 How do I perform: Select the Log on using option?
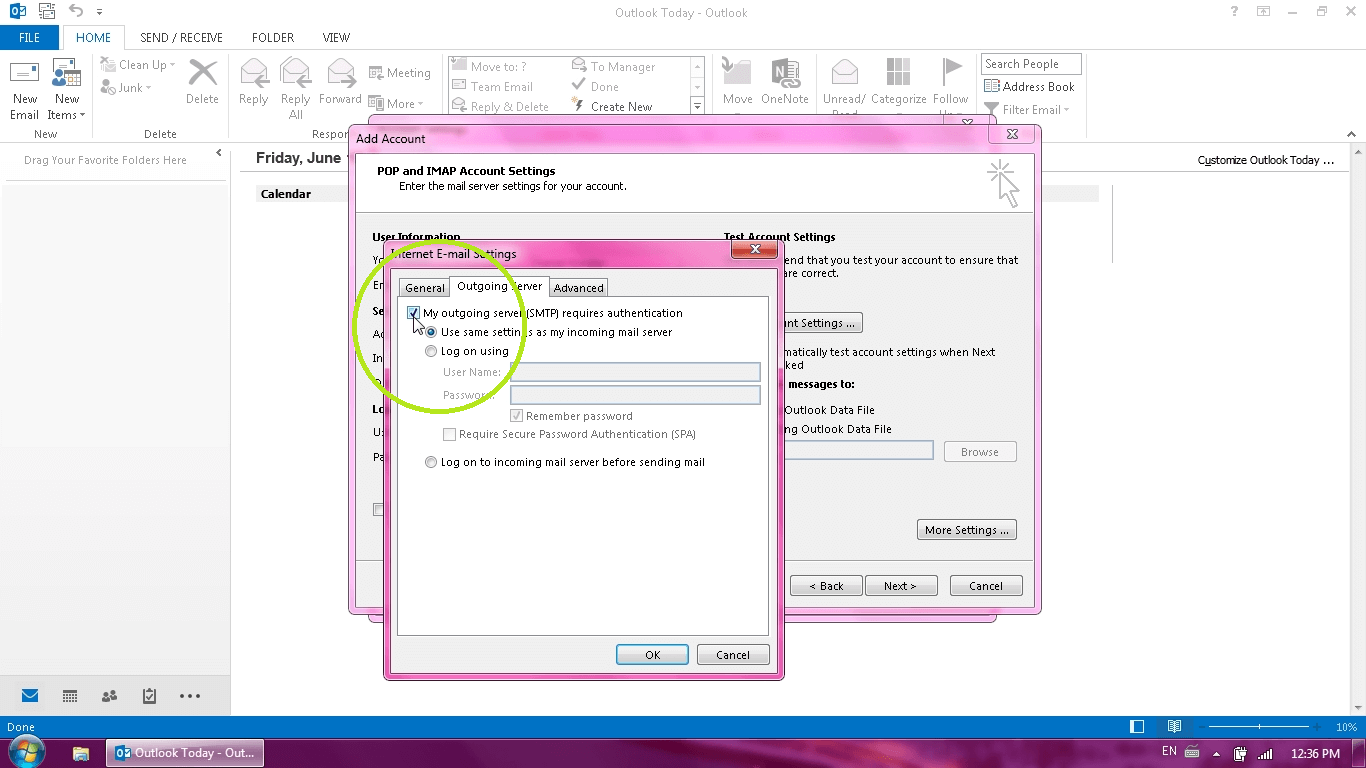(x=431, y=351)
